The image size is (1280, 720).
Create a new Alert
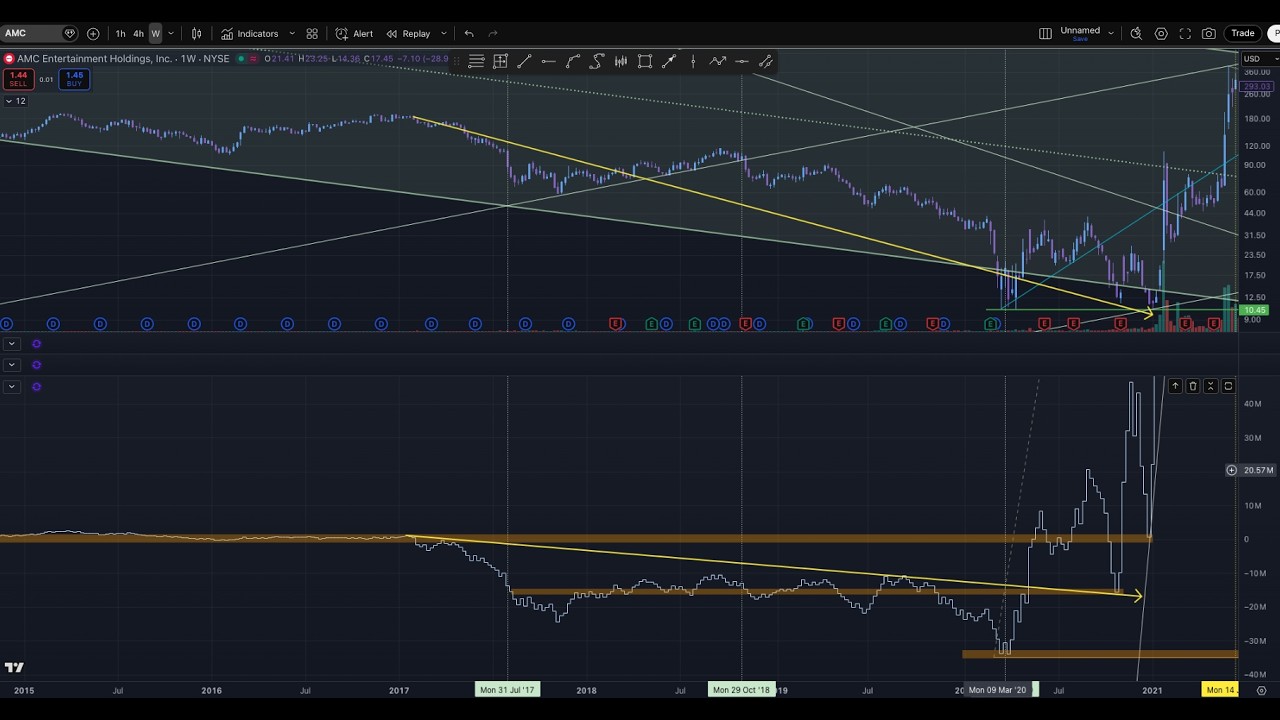354,33
